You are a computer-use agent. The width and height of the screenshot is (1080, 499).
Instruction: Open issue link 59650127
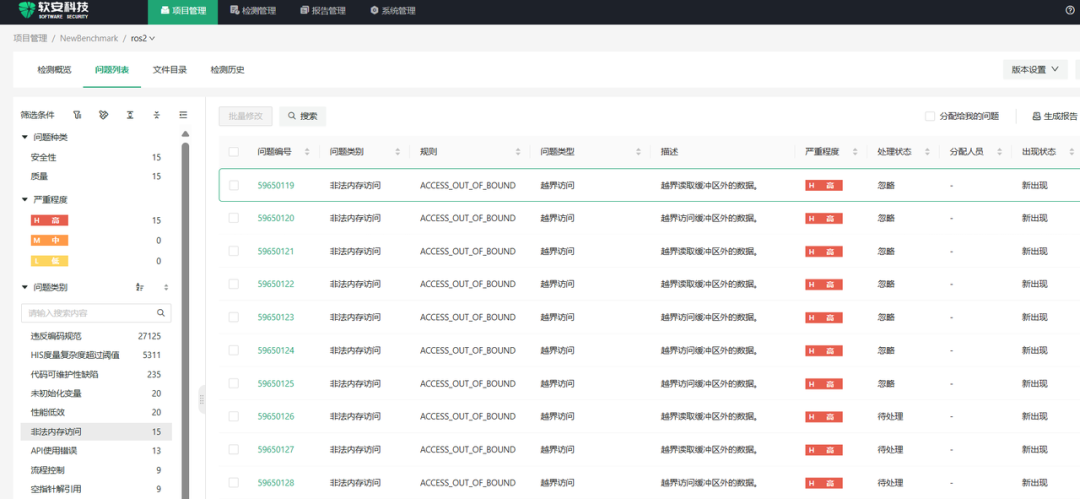coord(276,449)
